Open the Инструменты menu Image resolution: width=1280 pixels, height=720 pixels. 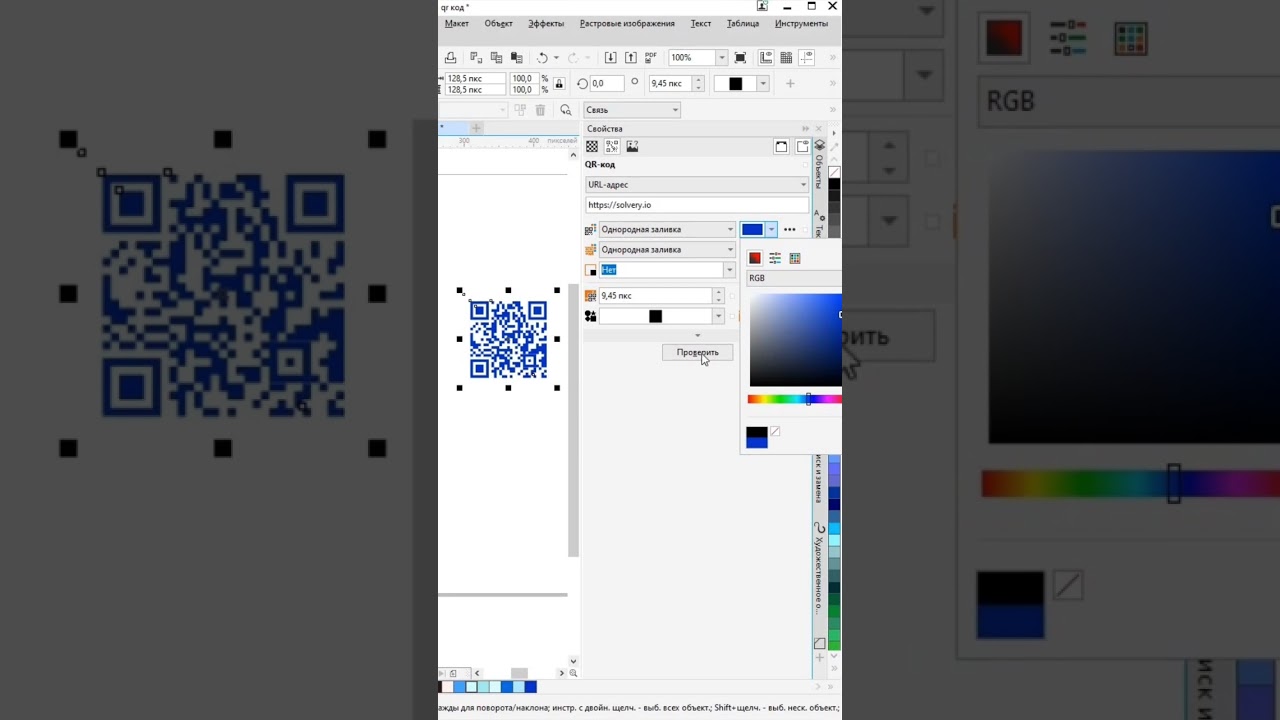801,23
